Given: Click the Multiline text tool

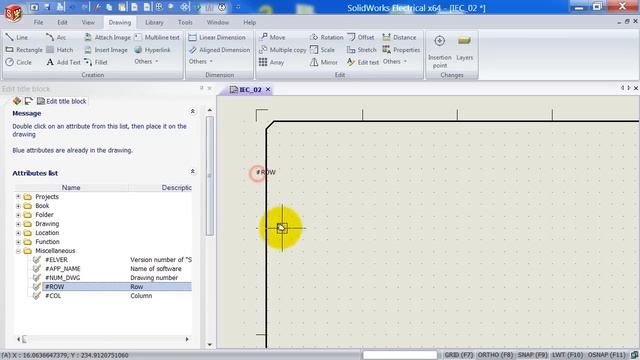Looking at the screenshot, I should (157, 37).
